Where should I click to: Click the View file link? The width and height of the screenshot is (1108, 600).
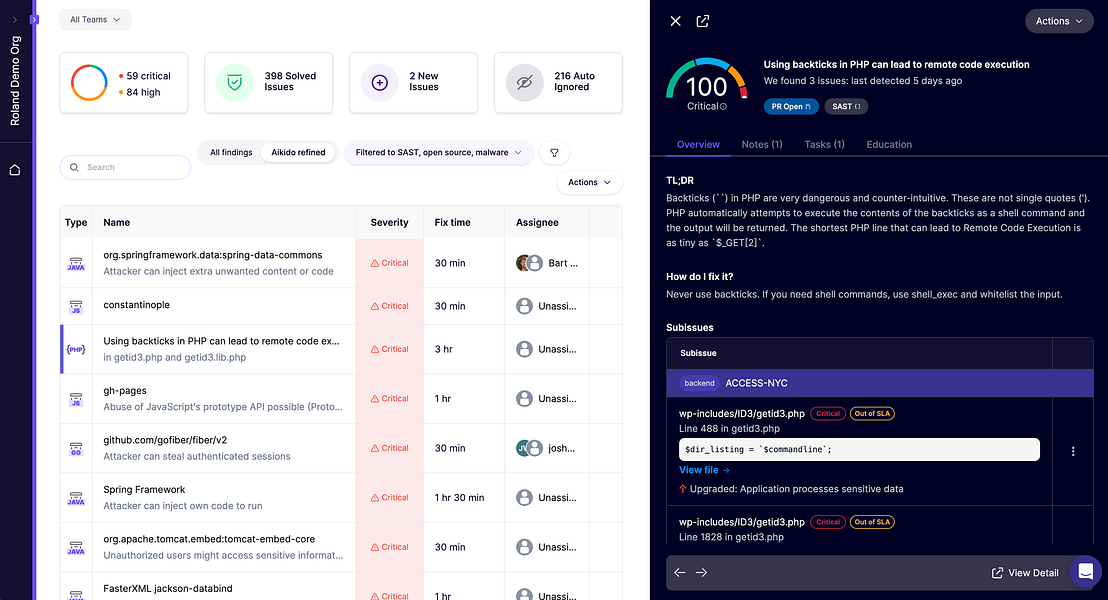704,470
